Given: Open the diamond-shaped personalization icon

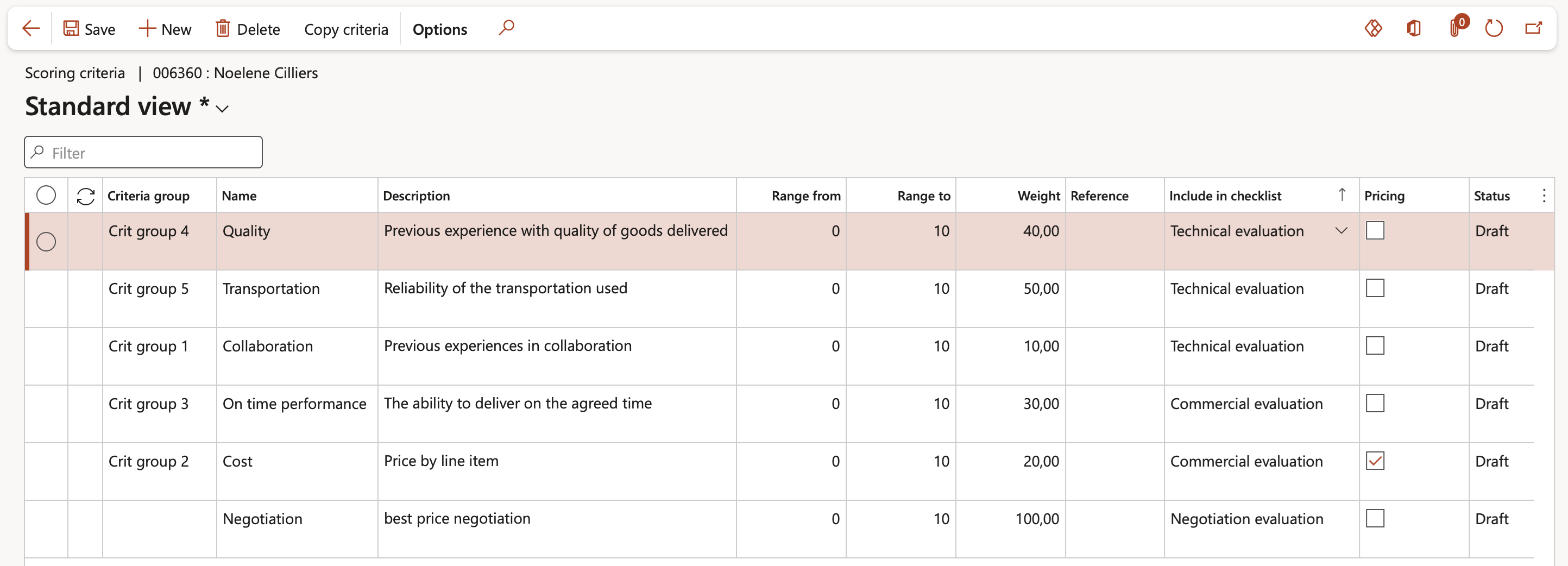Looking at the screenshot, I should tap(1372, 29).
